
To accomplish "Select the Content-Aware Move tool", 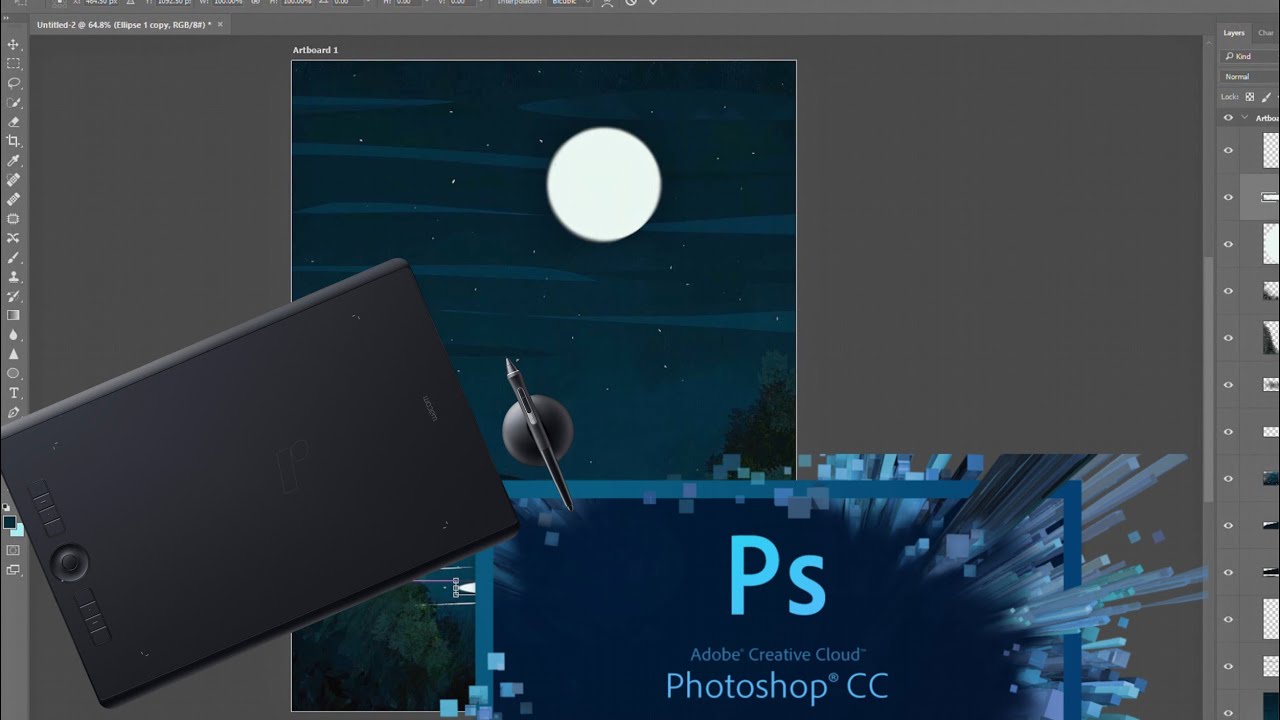I will click(x=14, y=238).
